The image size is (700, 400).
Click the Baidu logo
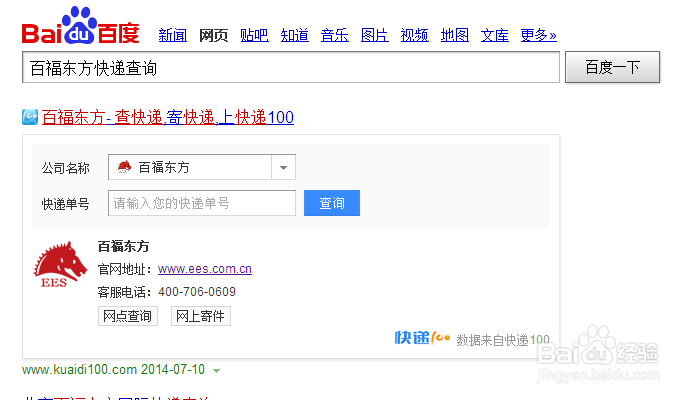[80, 26]
